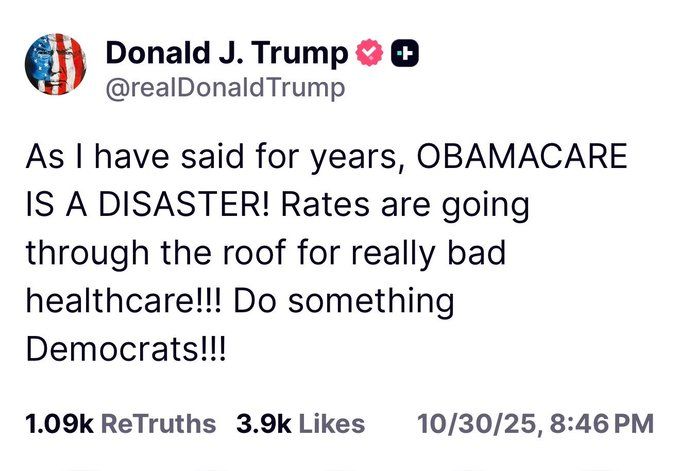View the ReTruths label list
This screenshot has height=471, width=680.
[158, 424]
